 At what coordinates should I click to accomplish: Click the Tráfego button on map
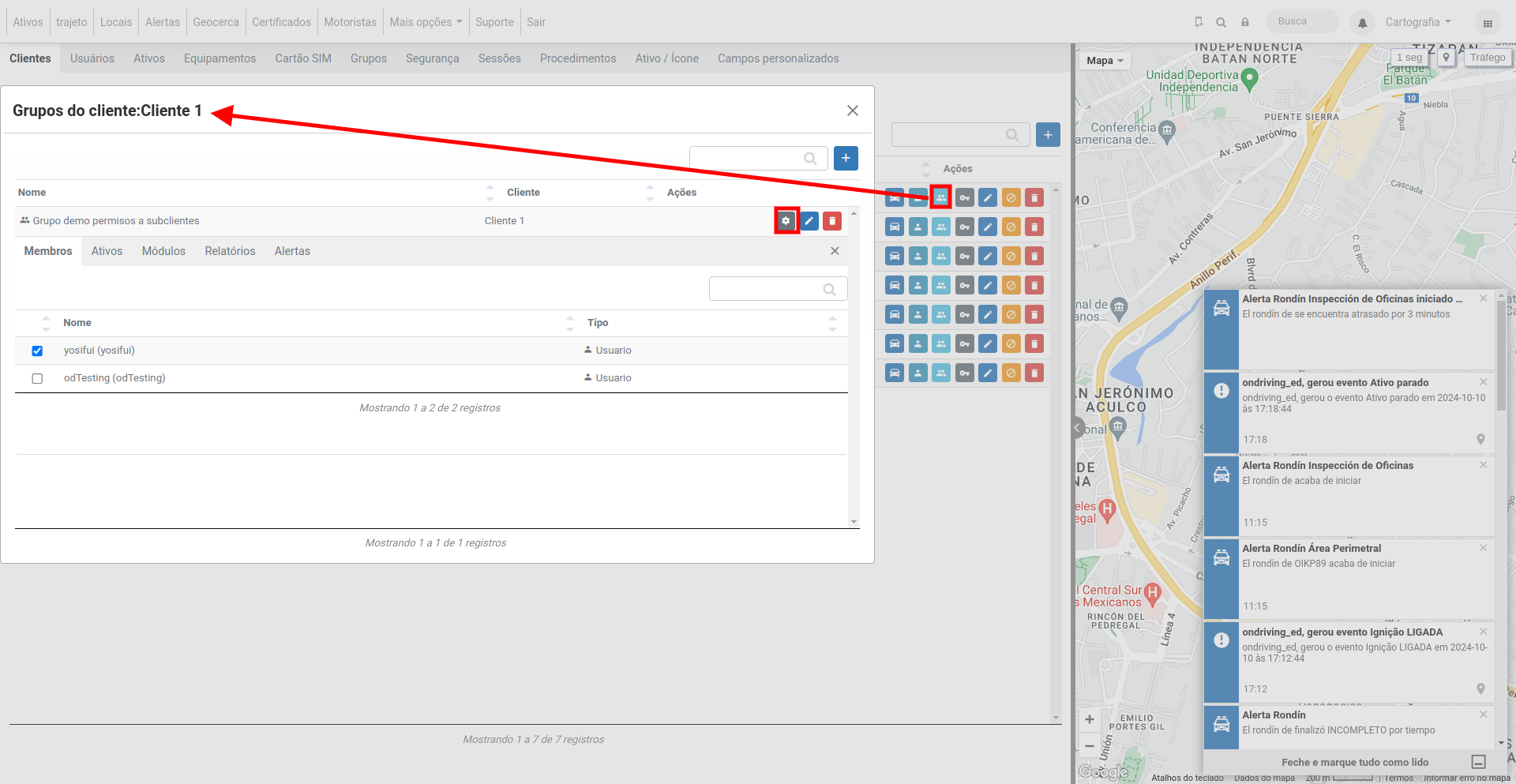pos(1488,58)
